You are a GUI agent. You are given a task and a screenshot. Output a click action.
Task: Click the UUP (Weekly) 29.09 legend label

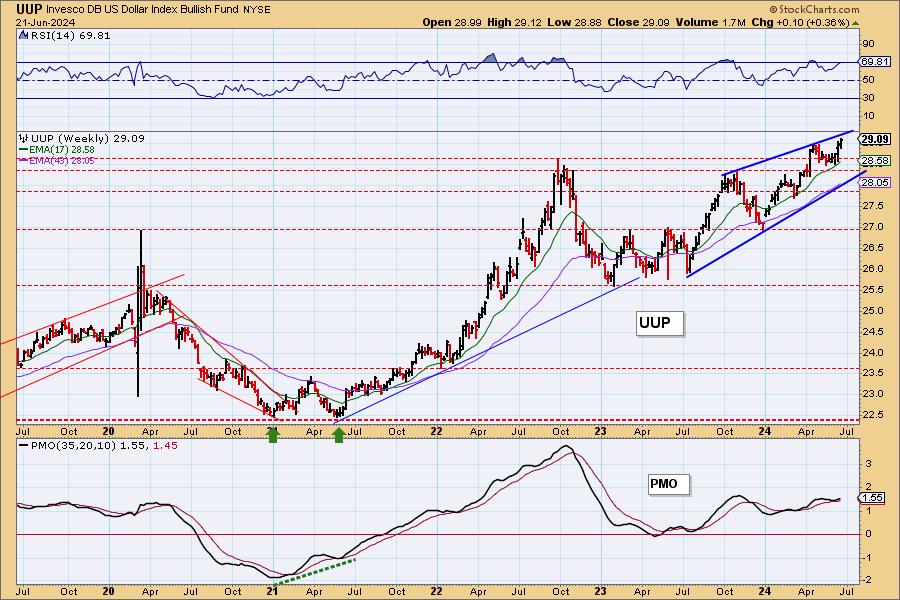87,138
